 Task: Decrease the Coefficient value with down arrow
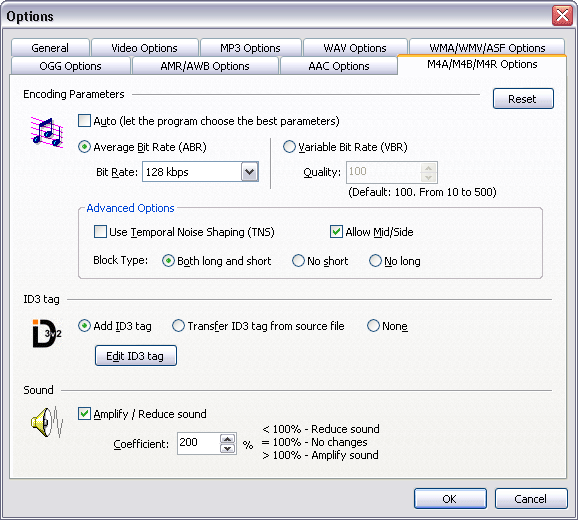click(227, 448)
